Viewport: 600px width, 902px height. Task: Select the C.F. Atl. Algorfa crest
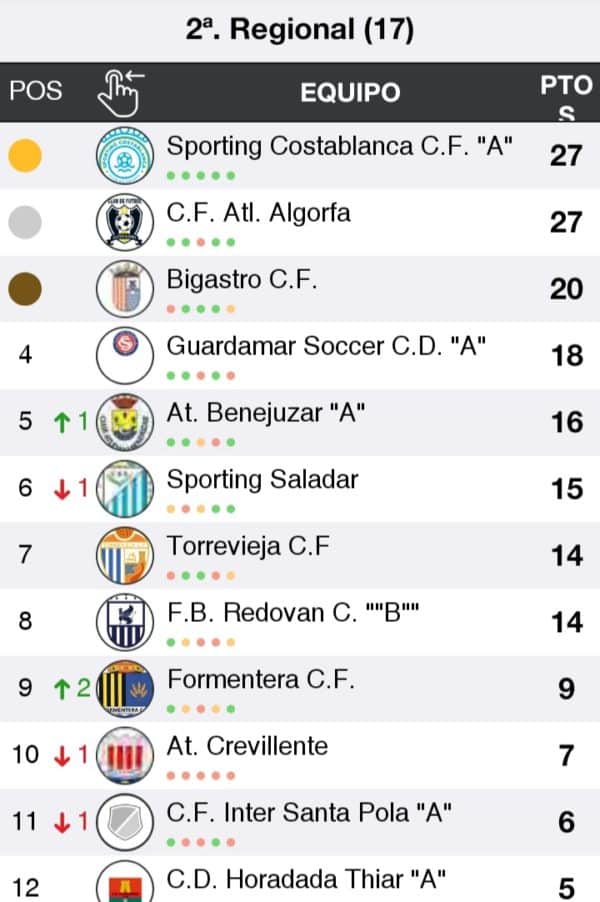125,222
